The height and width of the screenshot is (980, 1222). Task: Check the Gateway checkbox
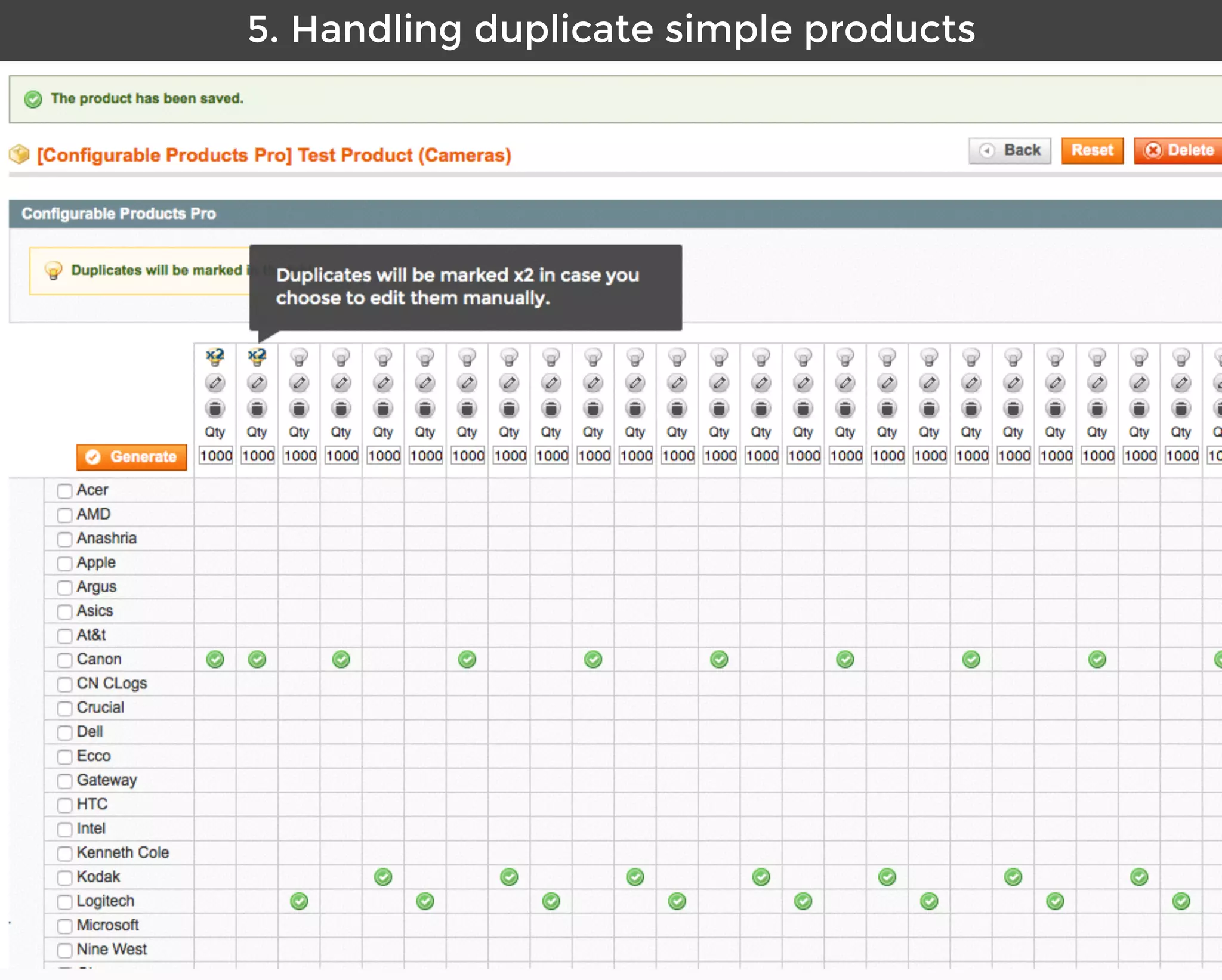click(64, 781)
